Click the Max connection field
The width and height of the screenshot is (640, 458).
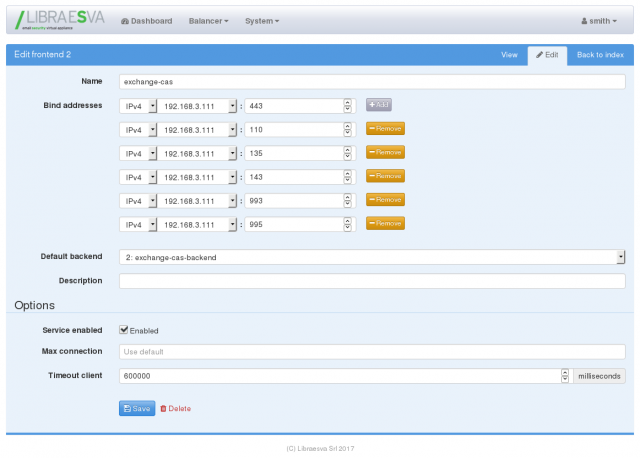(371, 352)
